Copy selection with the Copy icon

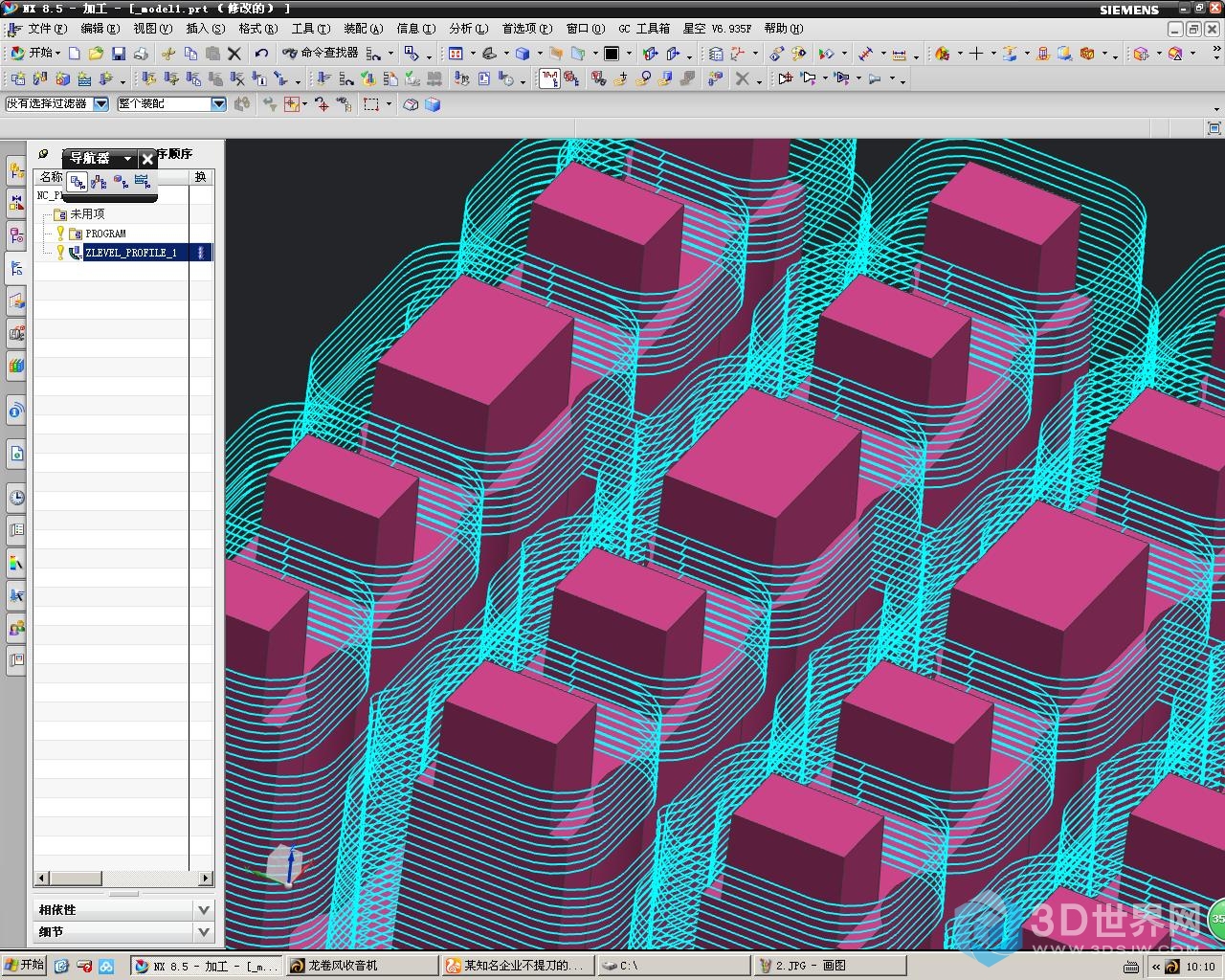[x=190, y=54]
